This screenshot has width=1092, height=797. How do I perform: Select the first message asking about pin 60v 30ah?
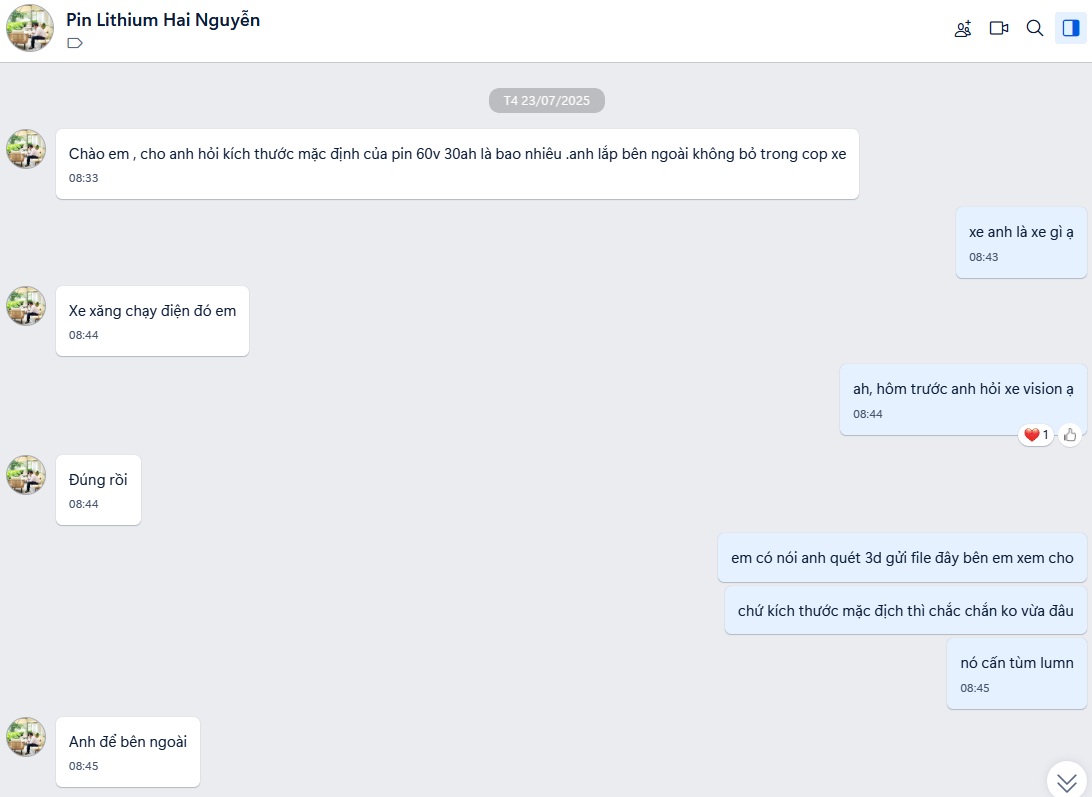[x=457, y=154]
